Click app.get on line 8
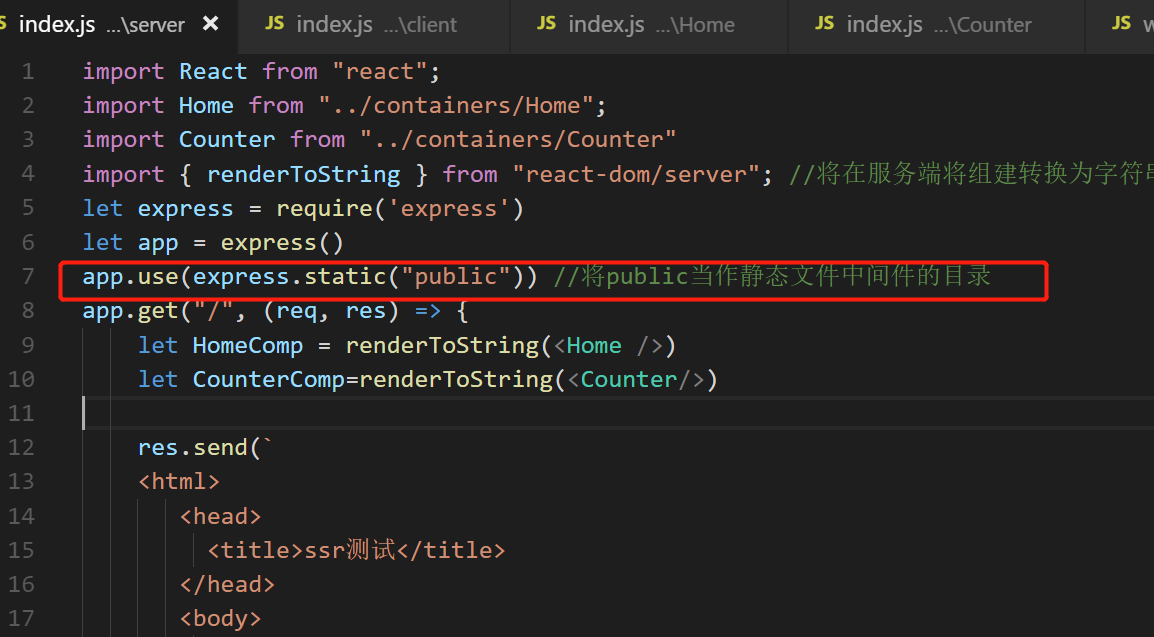This screenshot has width=1154, height=637. pos(130,311)
